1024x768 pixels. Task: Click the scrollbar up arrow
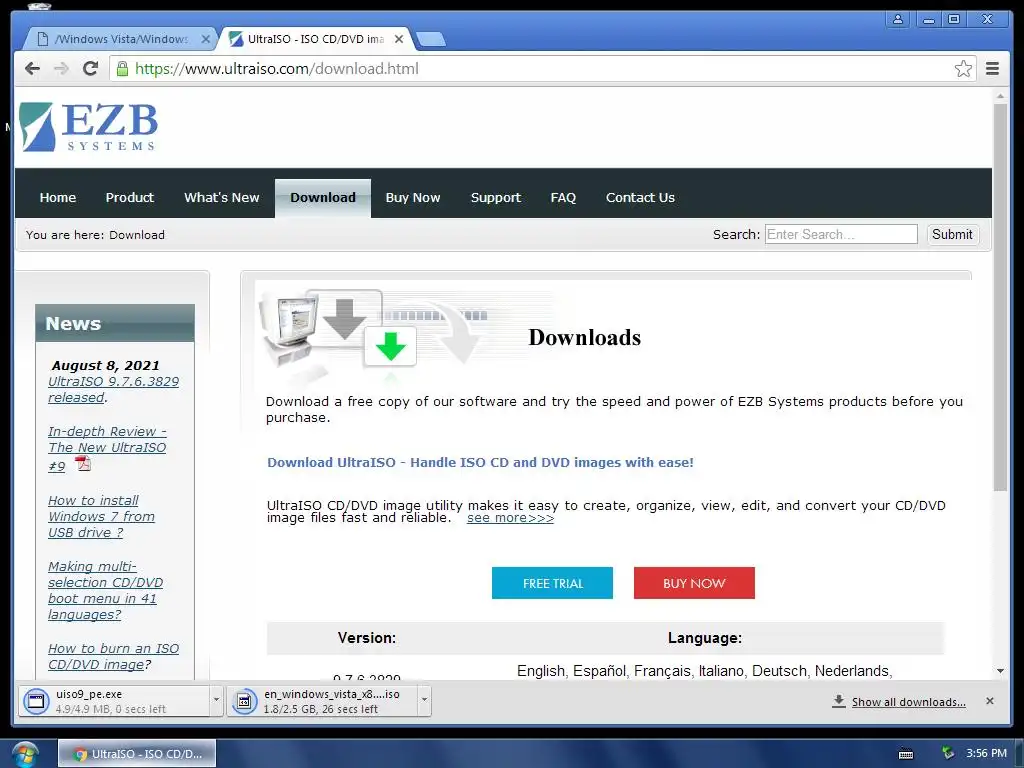tap(1000, 97)
